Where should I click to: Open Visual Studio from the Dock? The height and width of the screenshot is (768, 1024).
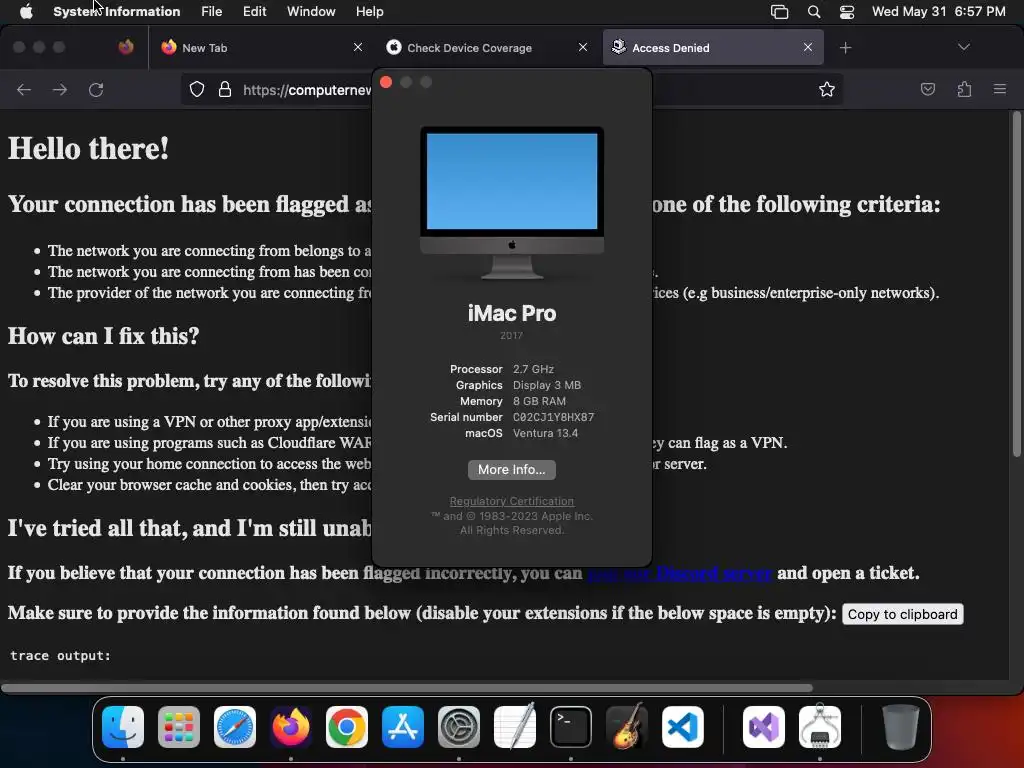[x=764, y=727]
